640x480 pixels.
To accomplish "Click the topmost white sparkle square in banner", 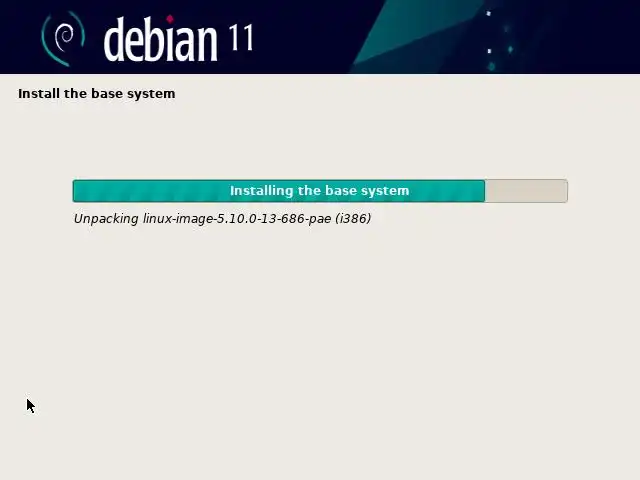I will pos(488,13).
